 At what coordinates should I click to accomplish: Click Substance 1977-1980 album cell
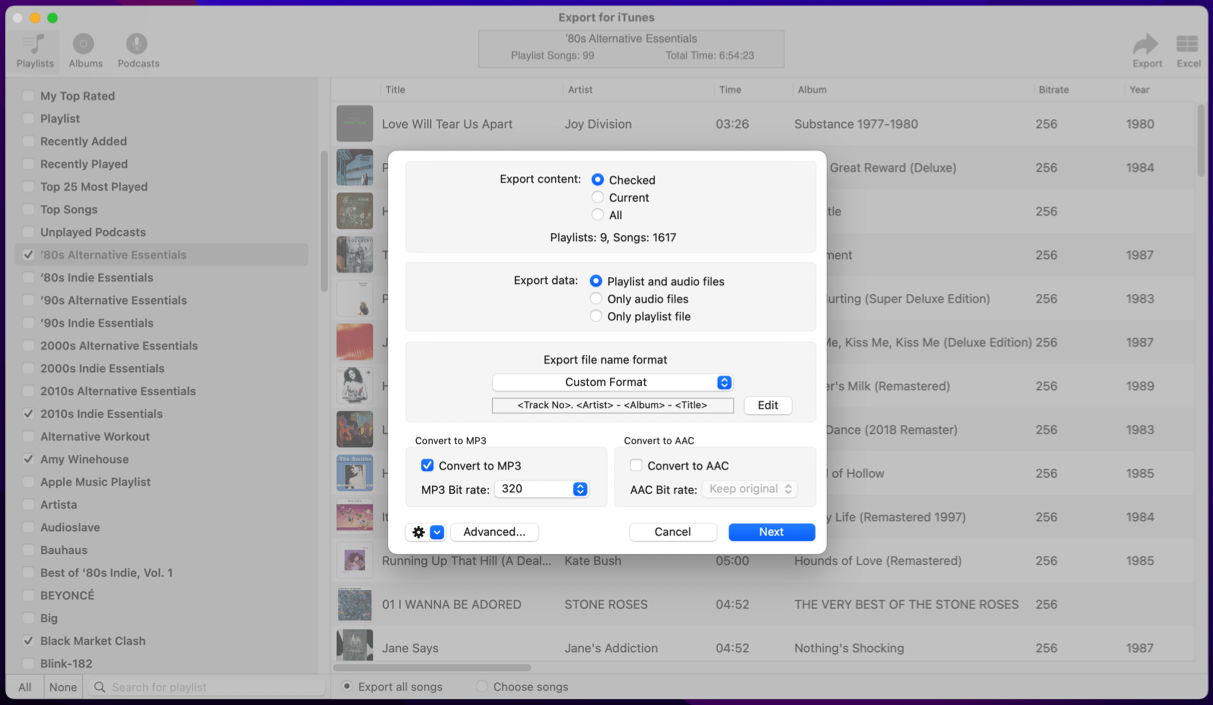coord(856,124)
